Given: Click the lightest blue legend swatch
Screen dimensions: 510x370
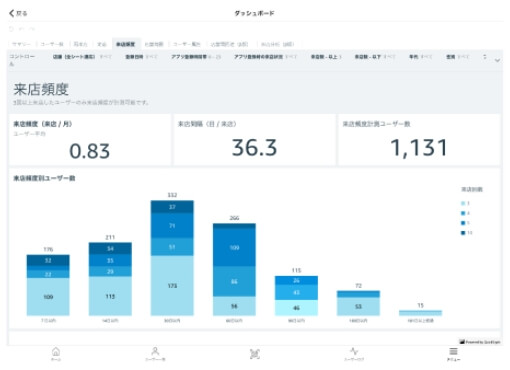Looking at the screenshot, I should [463, 203].
